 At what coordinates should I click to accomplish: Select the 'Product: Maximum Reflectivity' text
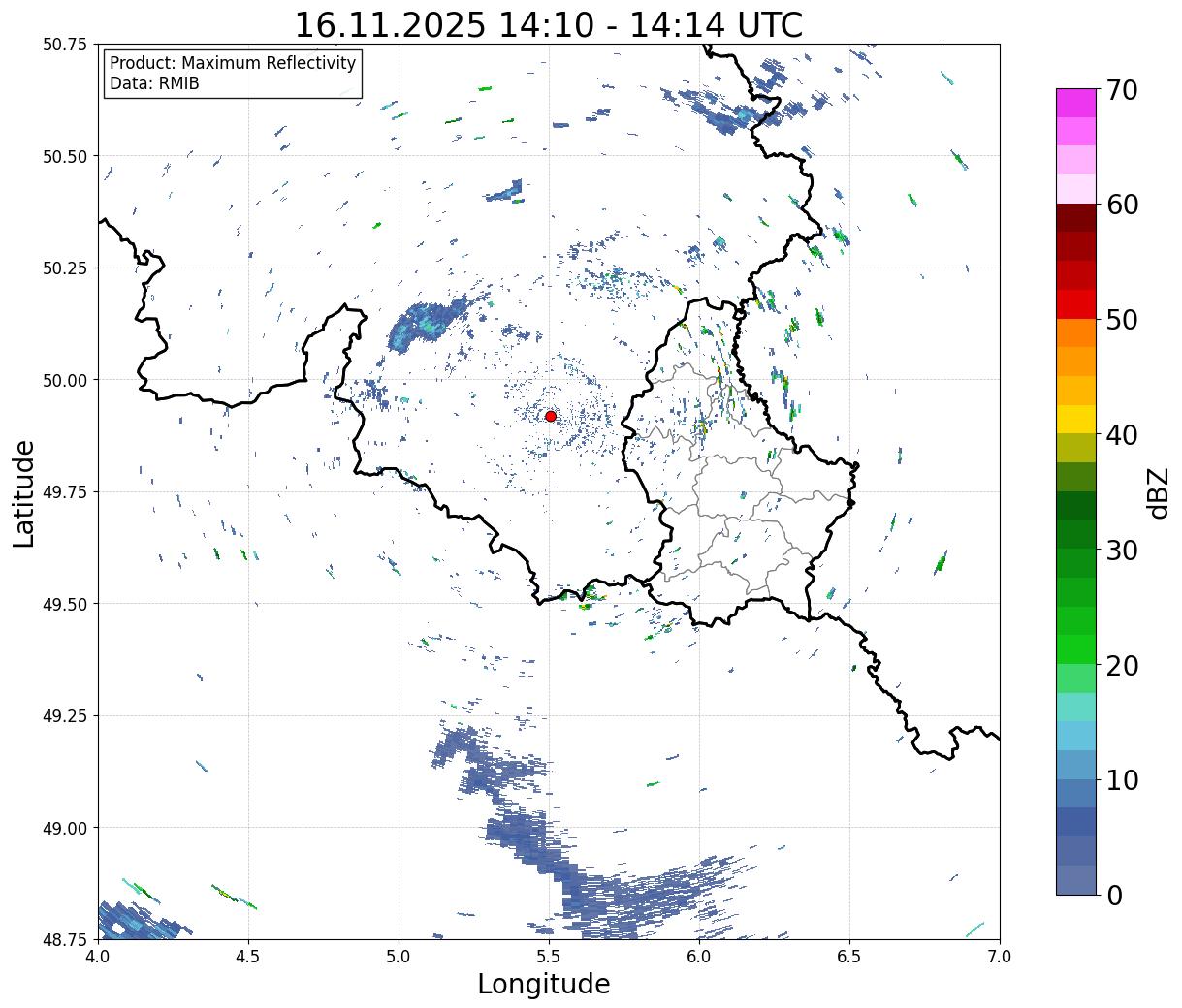click(233, 63)
